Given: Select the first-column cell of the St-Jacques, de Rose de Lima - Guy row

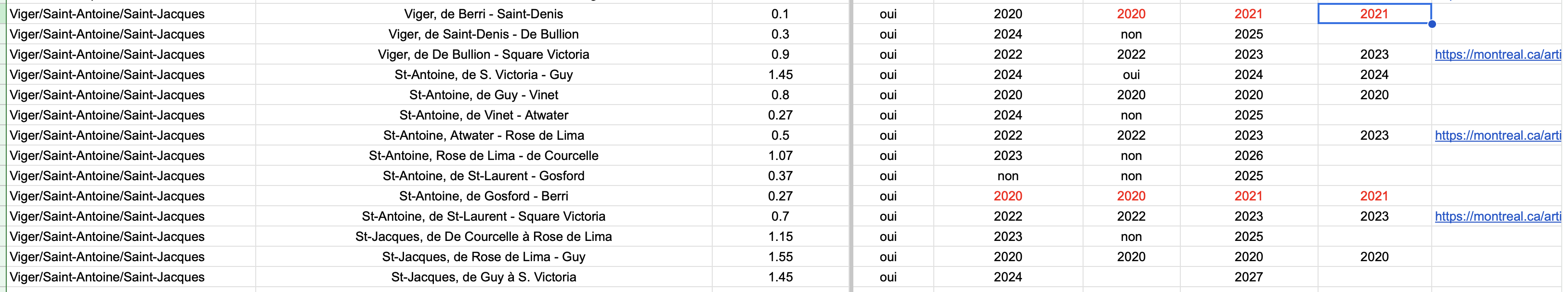Looking at the screenshot, I should 131,257.
